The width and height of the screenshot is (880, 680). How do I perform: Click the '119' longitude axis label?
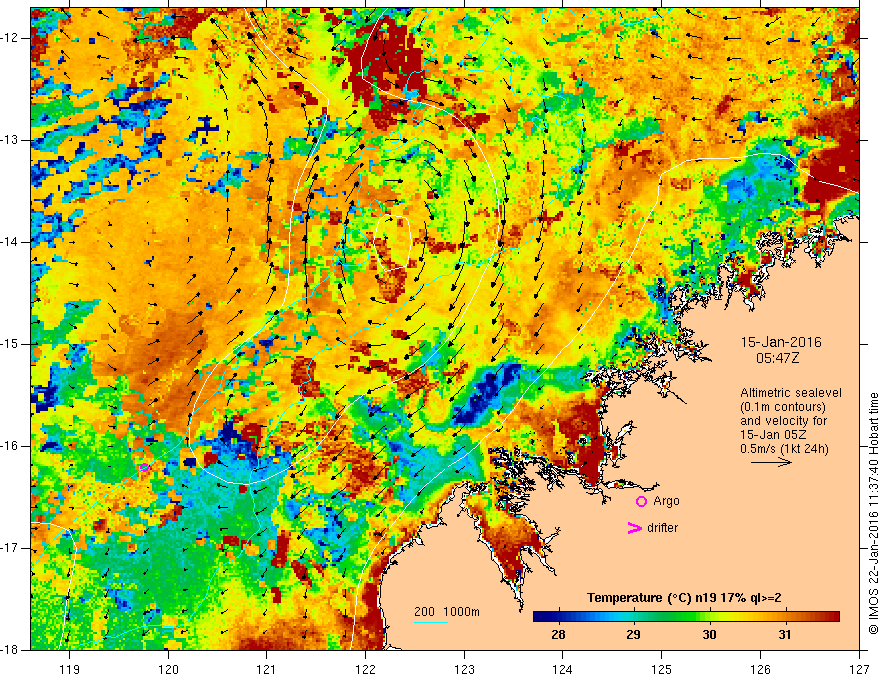(70, 669)
